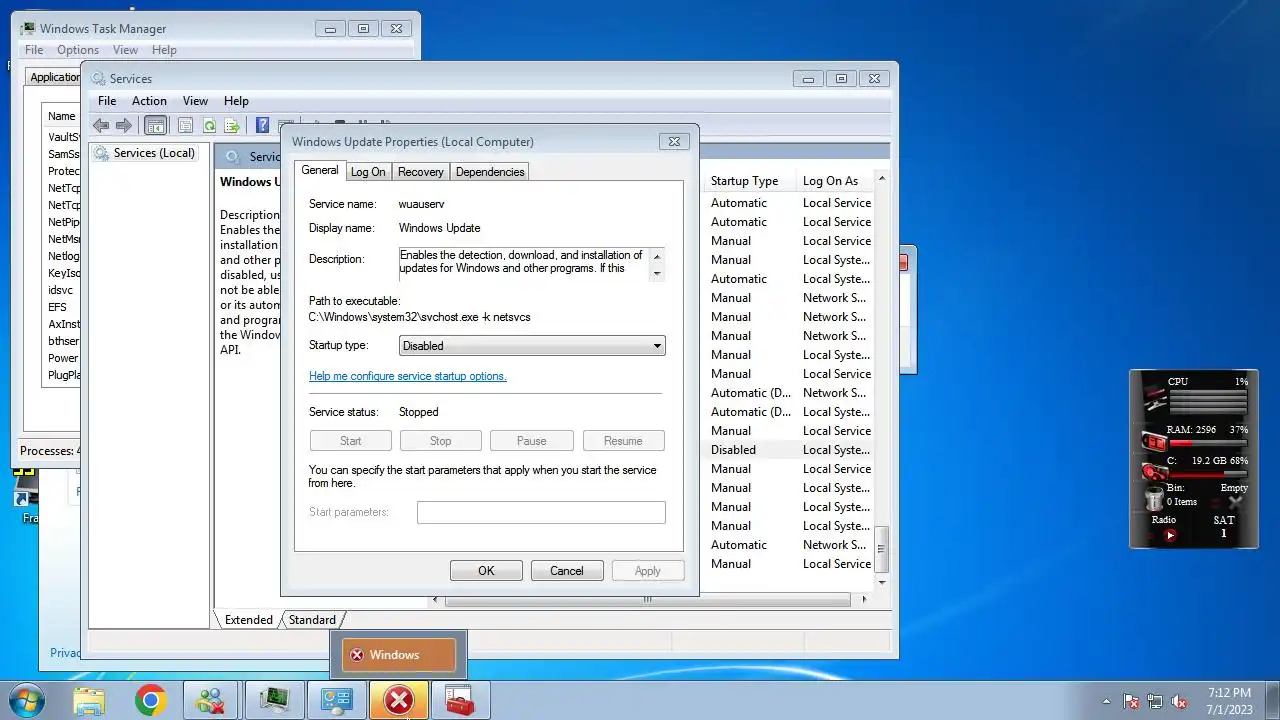This screenshot has height=720, width=1280.
Task: Open Task Manager File menu
Action: coord(33,50)
